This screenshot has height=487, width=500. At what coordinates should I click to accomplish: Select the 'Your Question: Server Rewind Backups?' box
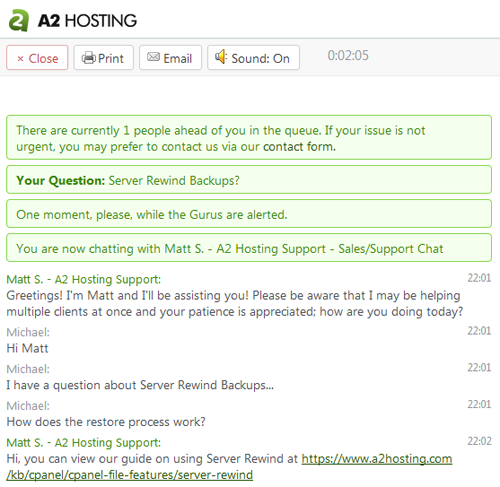click(249, 180)
